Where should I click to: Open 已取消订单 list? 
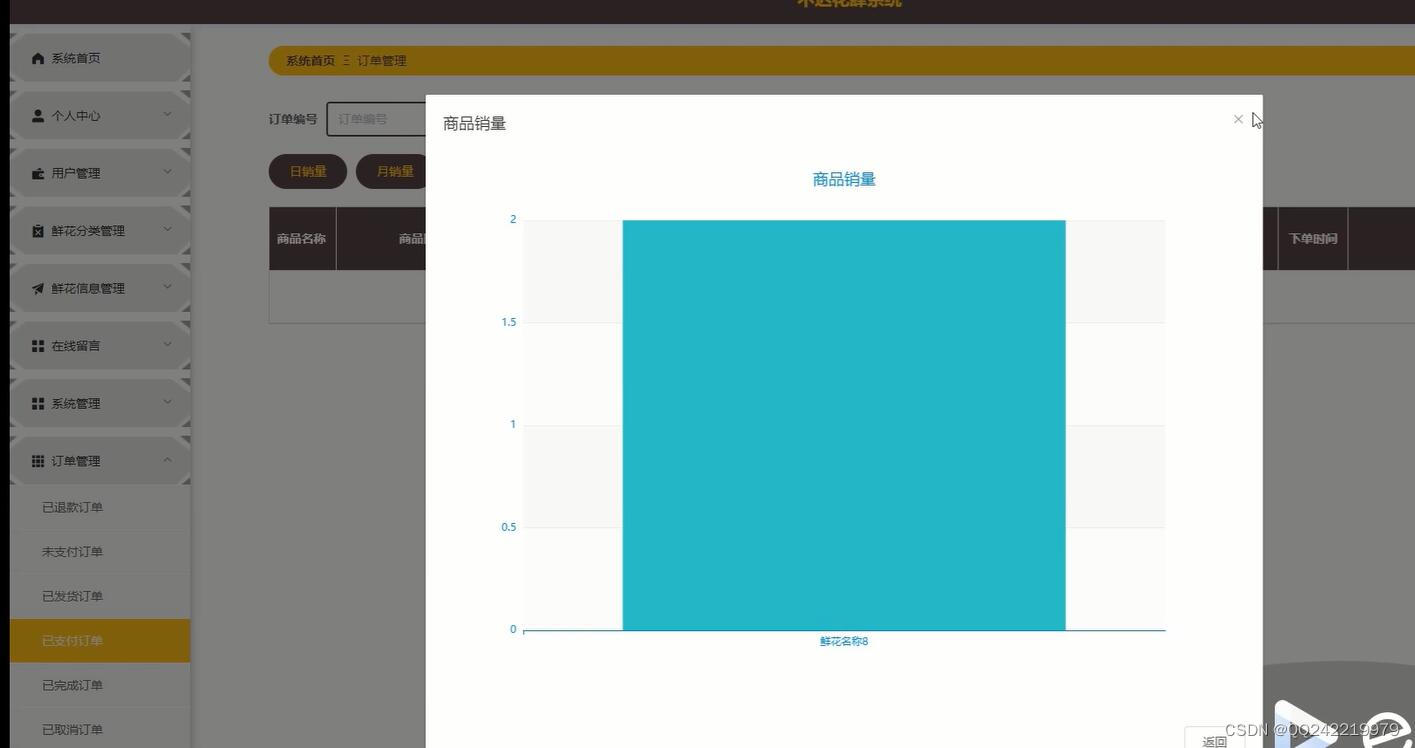71,729
